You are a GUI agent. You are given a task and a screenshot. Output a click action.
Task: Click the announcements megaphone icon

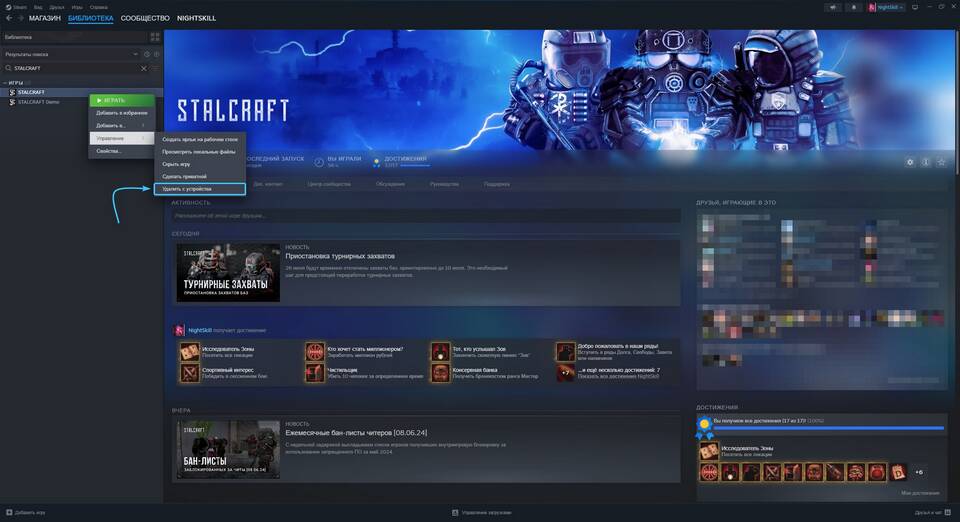(834, 7)
